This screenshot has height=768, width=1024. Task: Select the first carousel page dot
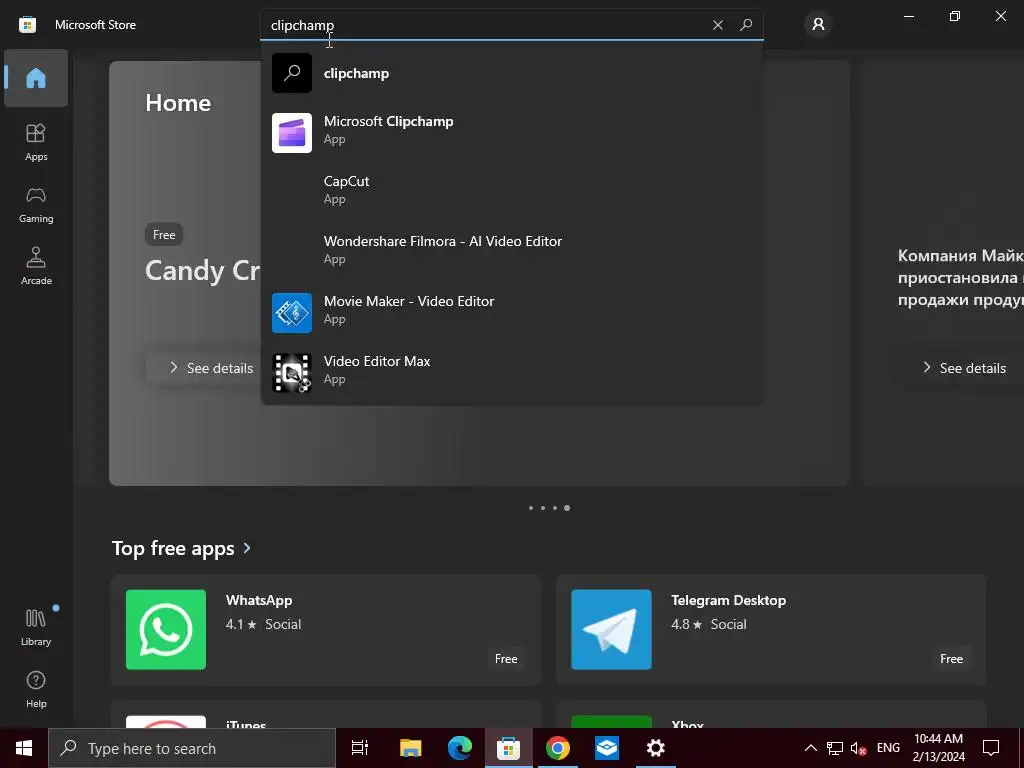point(531,508)
